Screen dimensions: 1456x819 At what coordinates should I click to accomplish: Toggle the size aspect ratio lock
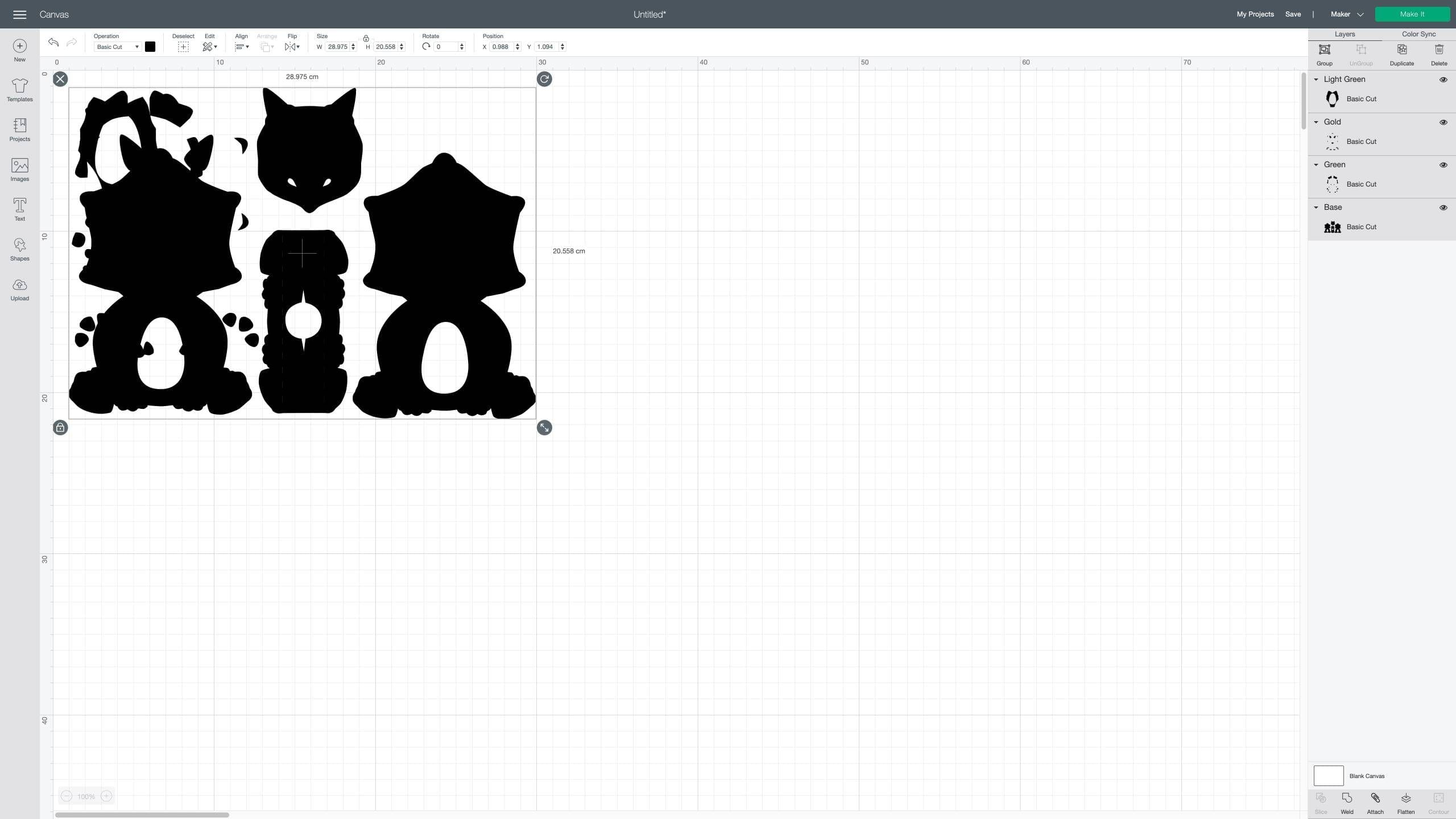click(366, 39)
